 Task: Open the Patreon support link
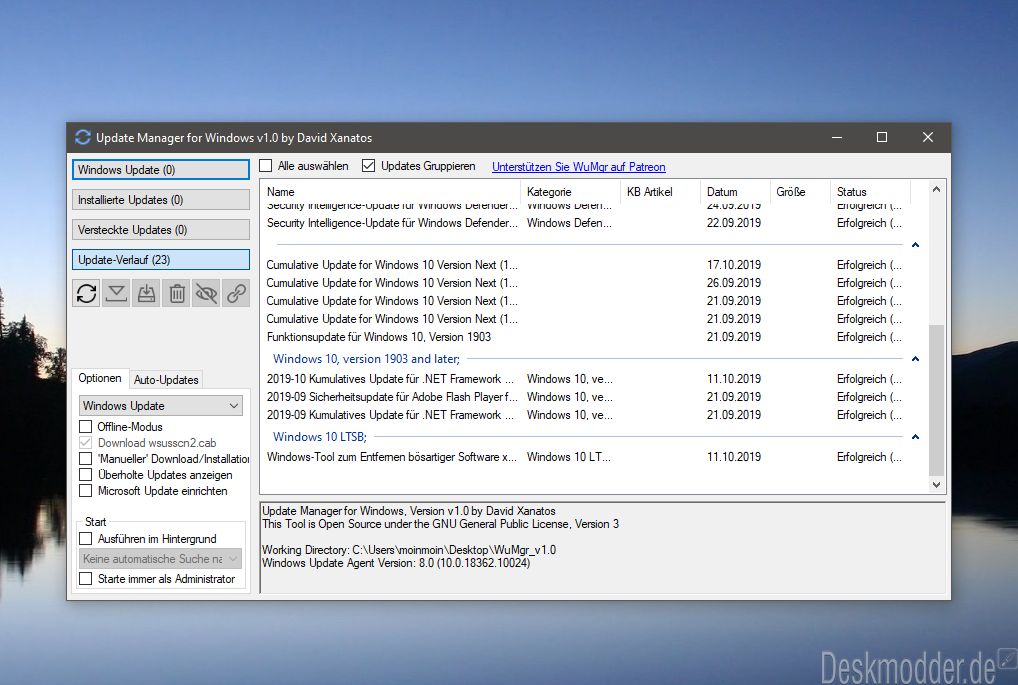578,167
